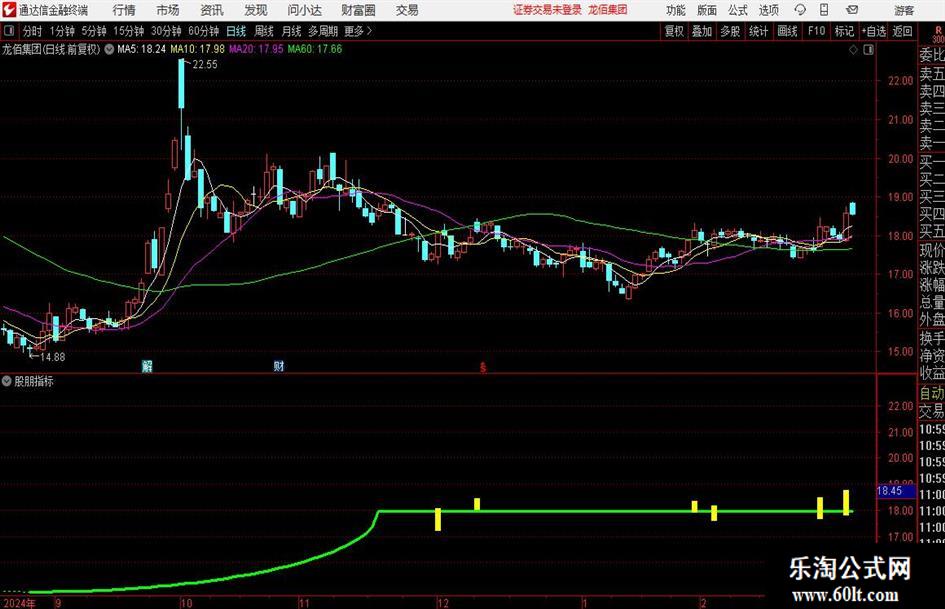This screenshot has height=609, width=945.
Task: Click the 龙佰集团(日线 前复权) chart title
Action: click(51, 49)
